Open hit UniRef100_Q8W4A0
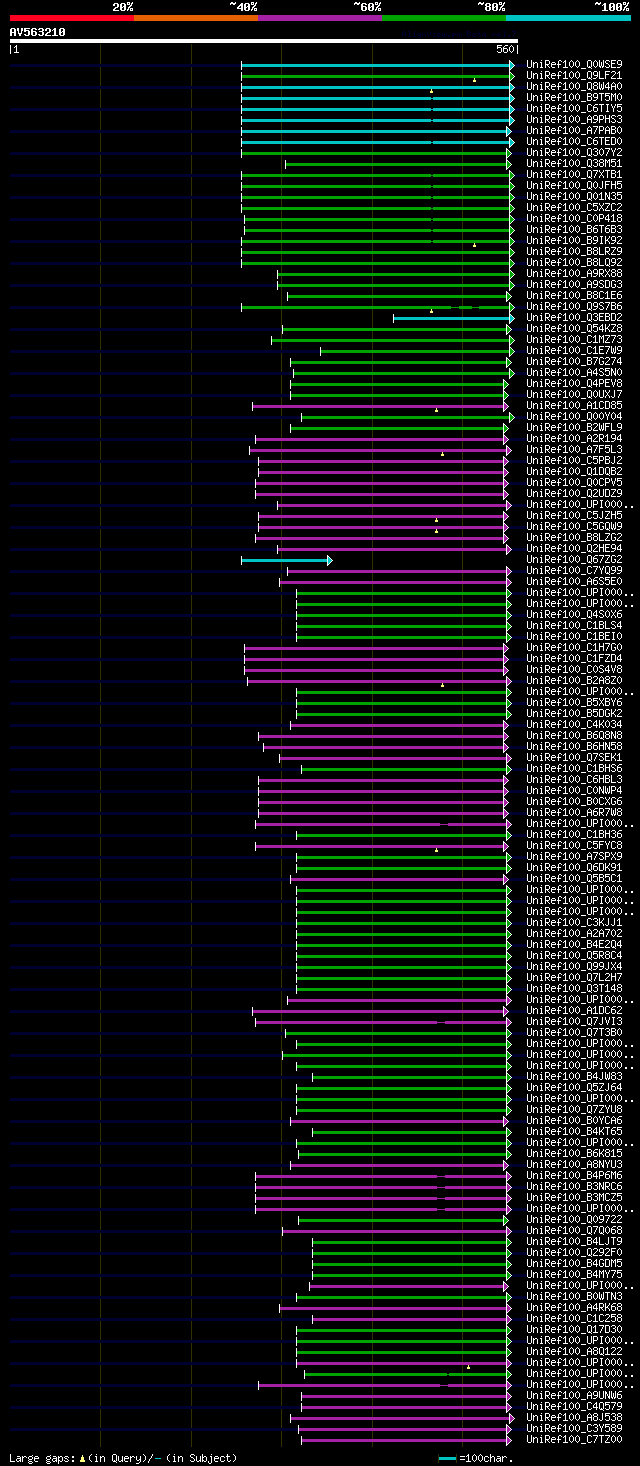This screenshot has width=640, height=1466. coord(574,86)
